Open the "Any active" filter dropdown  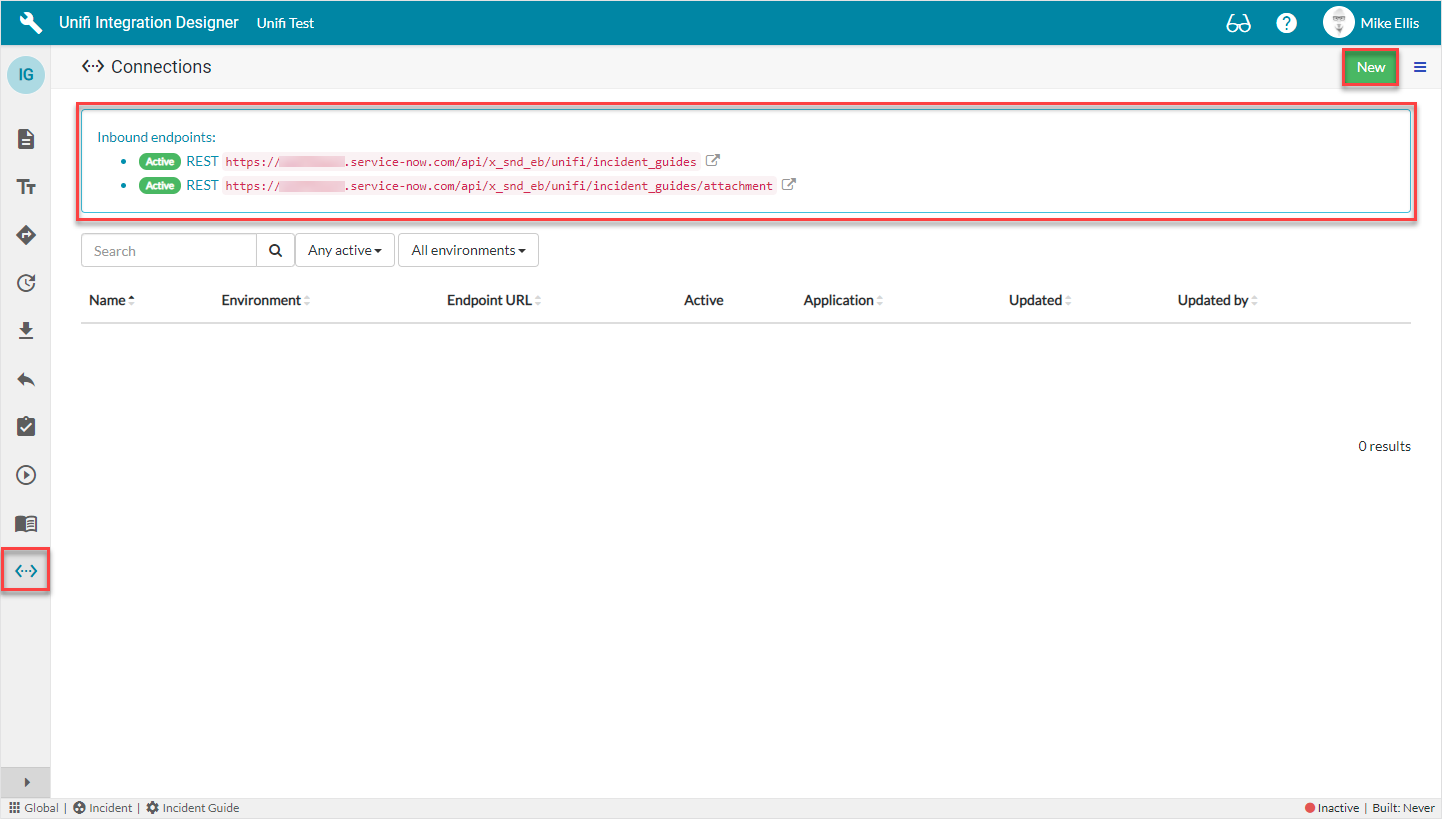(x=344, y=250)
